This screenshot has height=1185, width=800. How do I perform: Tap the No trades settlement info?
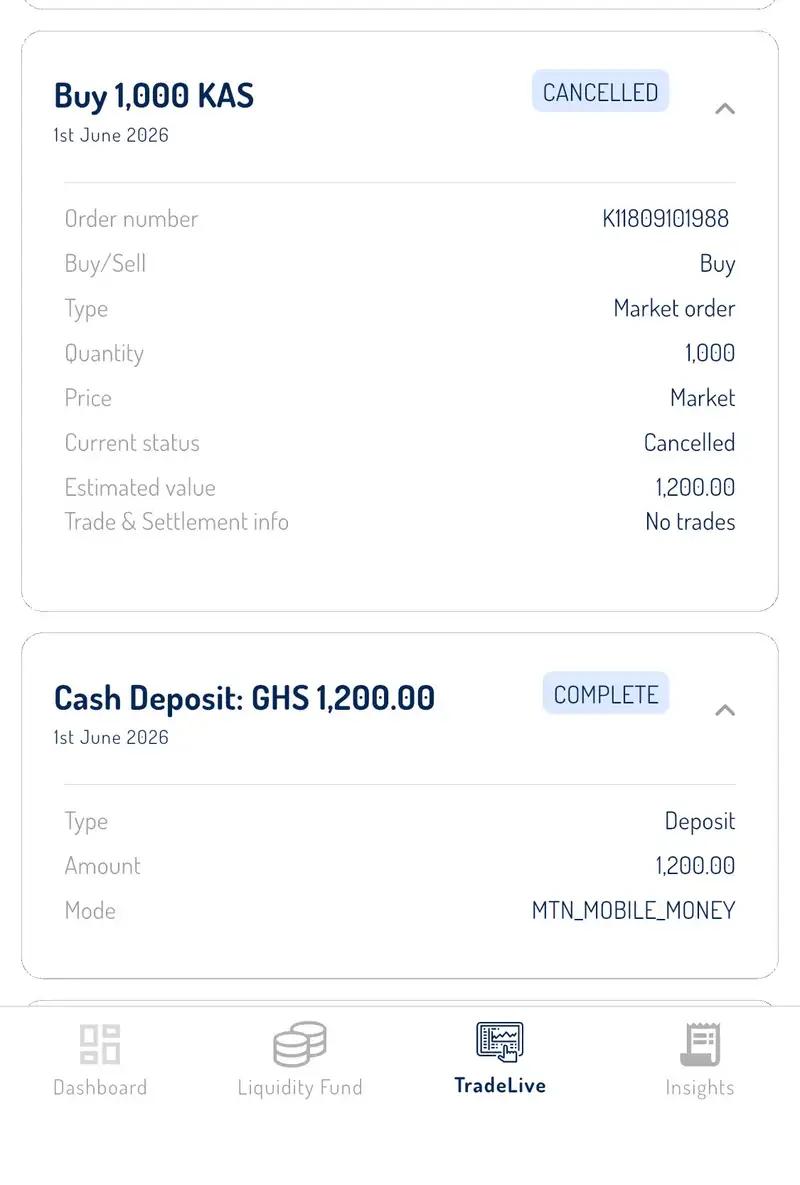(690, 522)
